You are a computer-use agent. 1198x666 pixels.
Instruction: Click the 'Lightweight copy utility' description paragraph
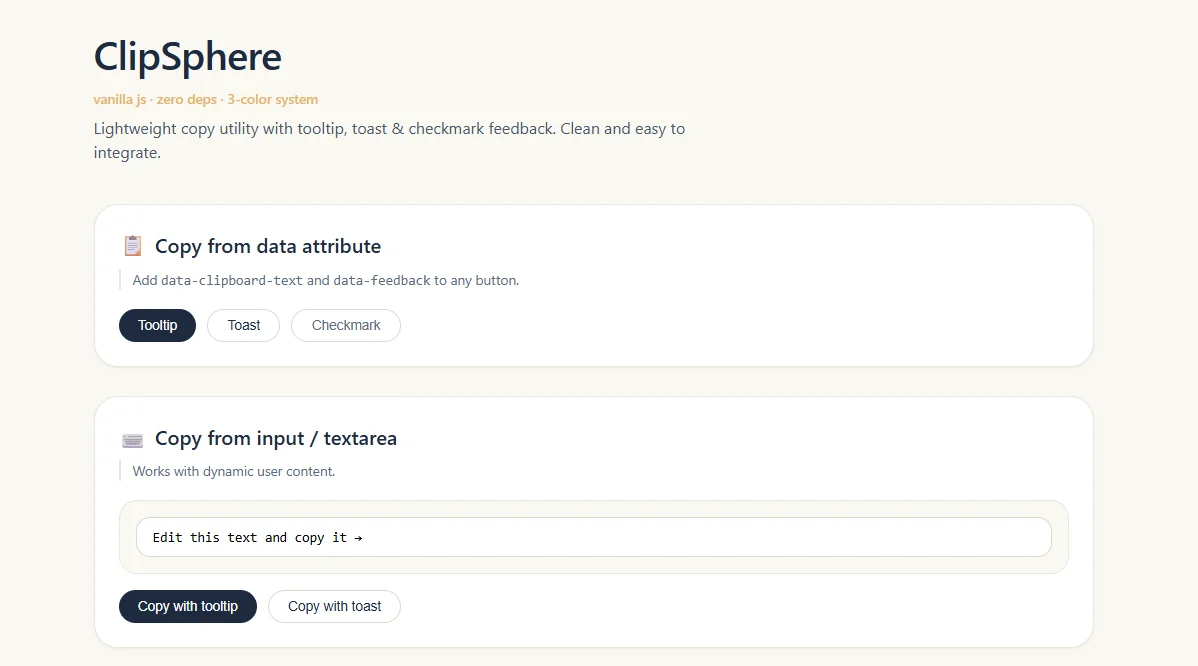(x=390, y=141)
